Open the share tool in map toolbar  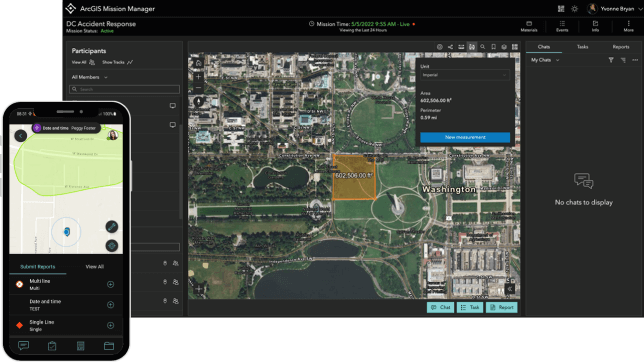[x=450, y=47]
